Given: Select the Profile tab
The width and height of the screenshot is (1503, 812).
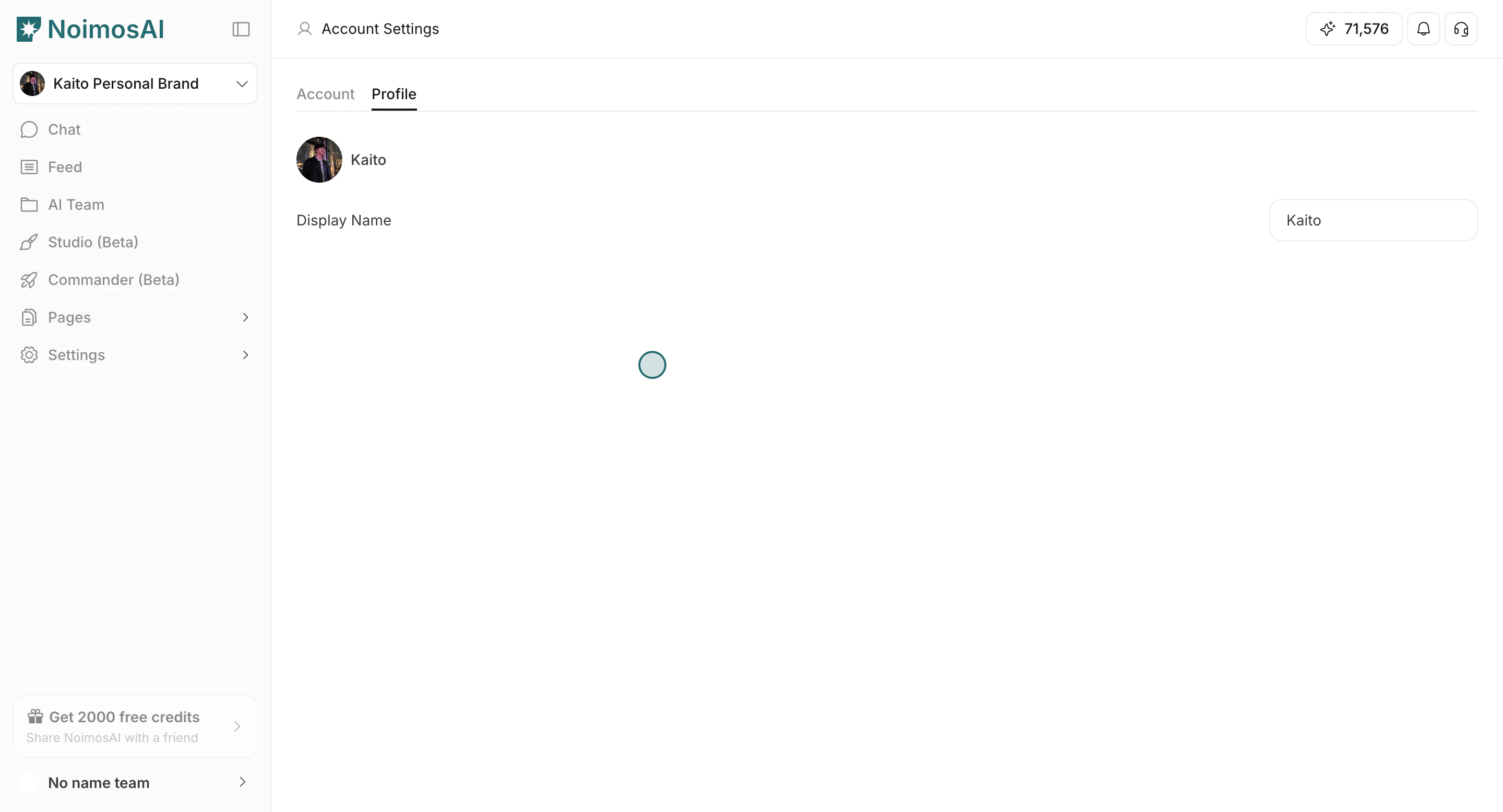Looking at the screenshot, I should (394, 94).
